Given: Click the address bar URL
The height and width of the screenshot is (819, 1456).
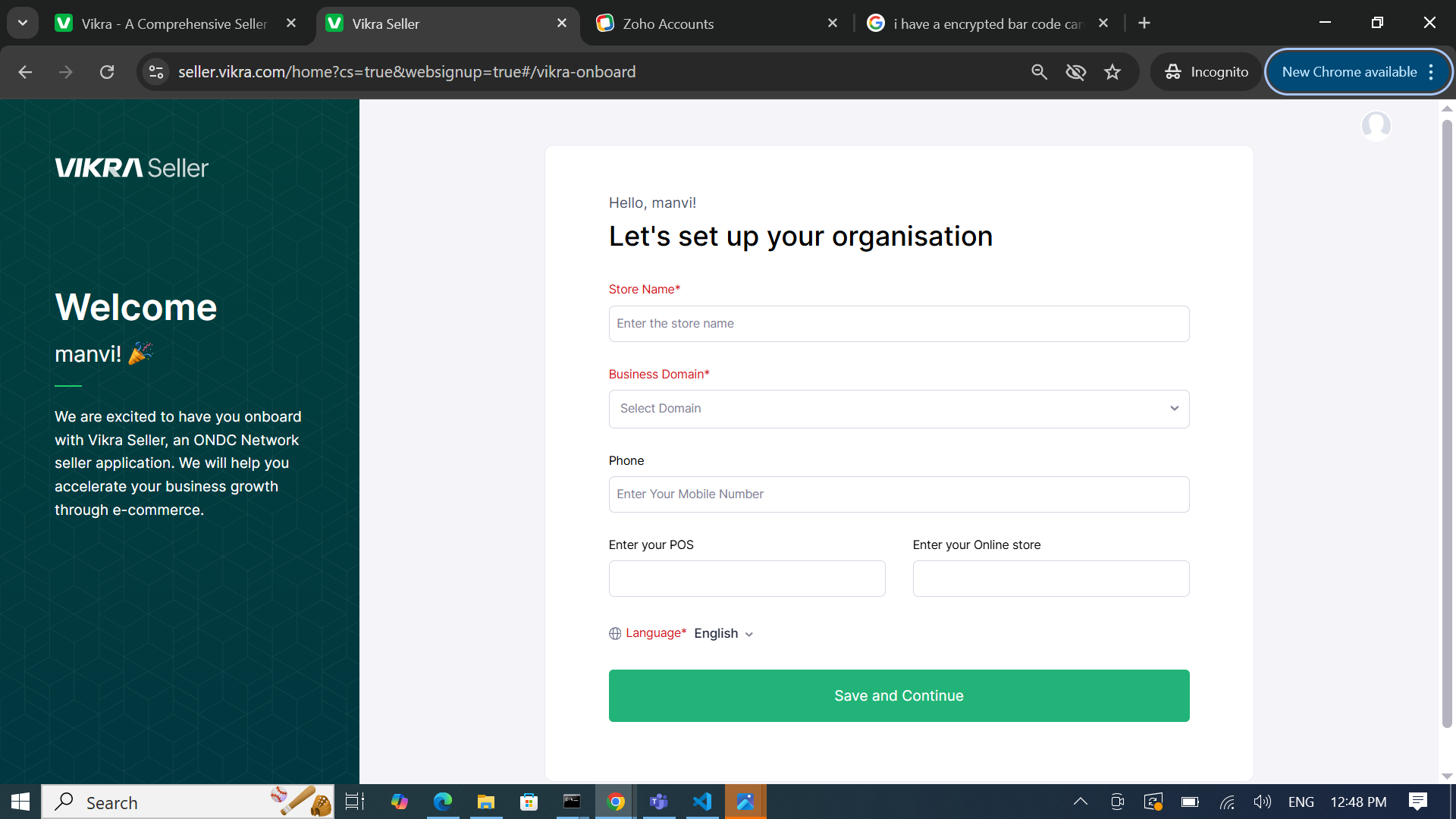Looking at the screenshot, I should [406, 72].
